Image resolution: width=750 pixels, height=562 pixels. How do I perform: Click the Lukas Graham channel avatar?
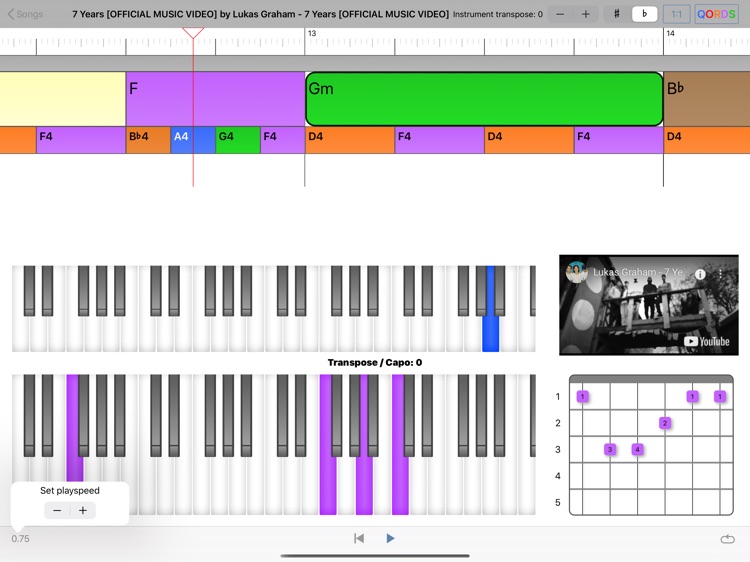577,272
